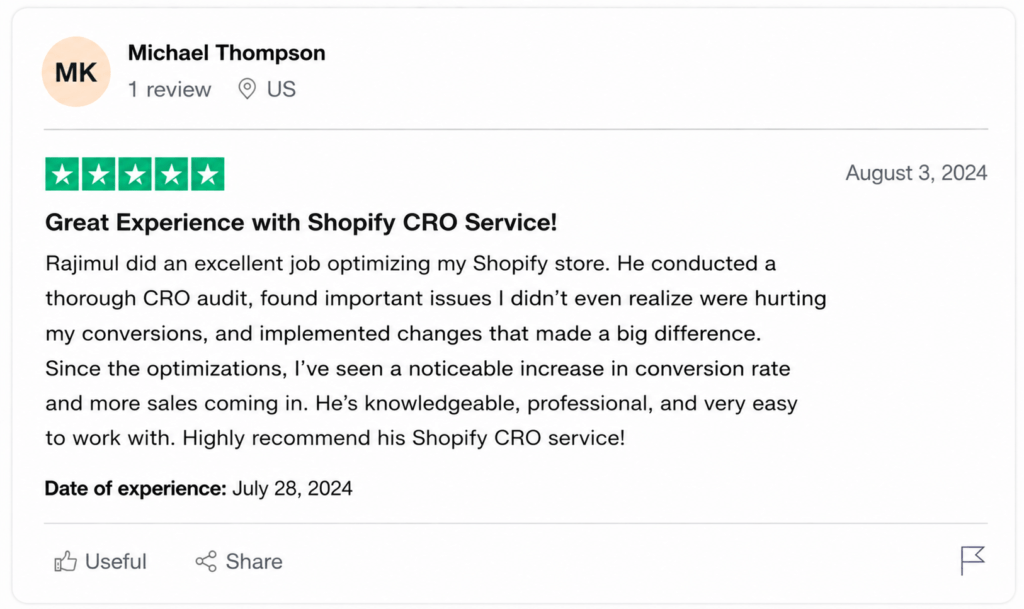
Task: Open Michael Thompson's reviewer profile
Action: [x=227, y=53]
